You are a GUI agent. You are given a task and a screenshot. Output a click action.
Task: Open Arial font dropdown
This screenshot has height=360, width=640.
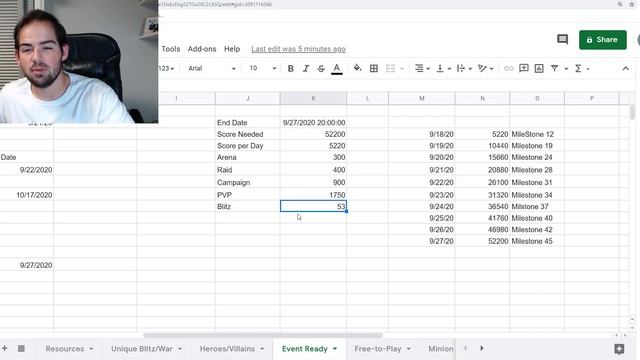(212, 69)
